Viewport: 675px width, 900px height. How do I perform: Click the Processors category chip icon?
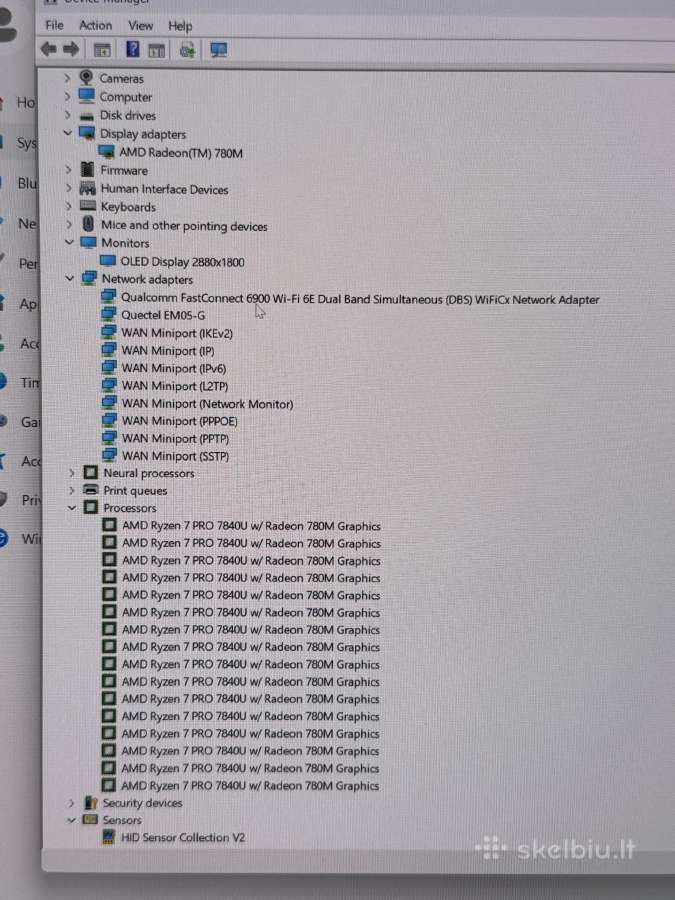coord(91,507)
